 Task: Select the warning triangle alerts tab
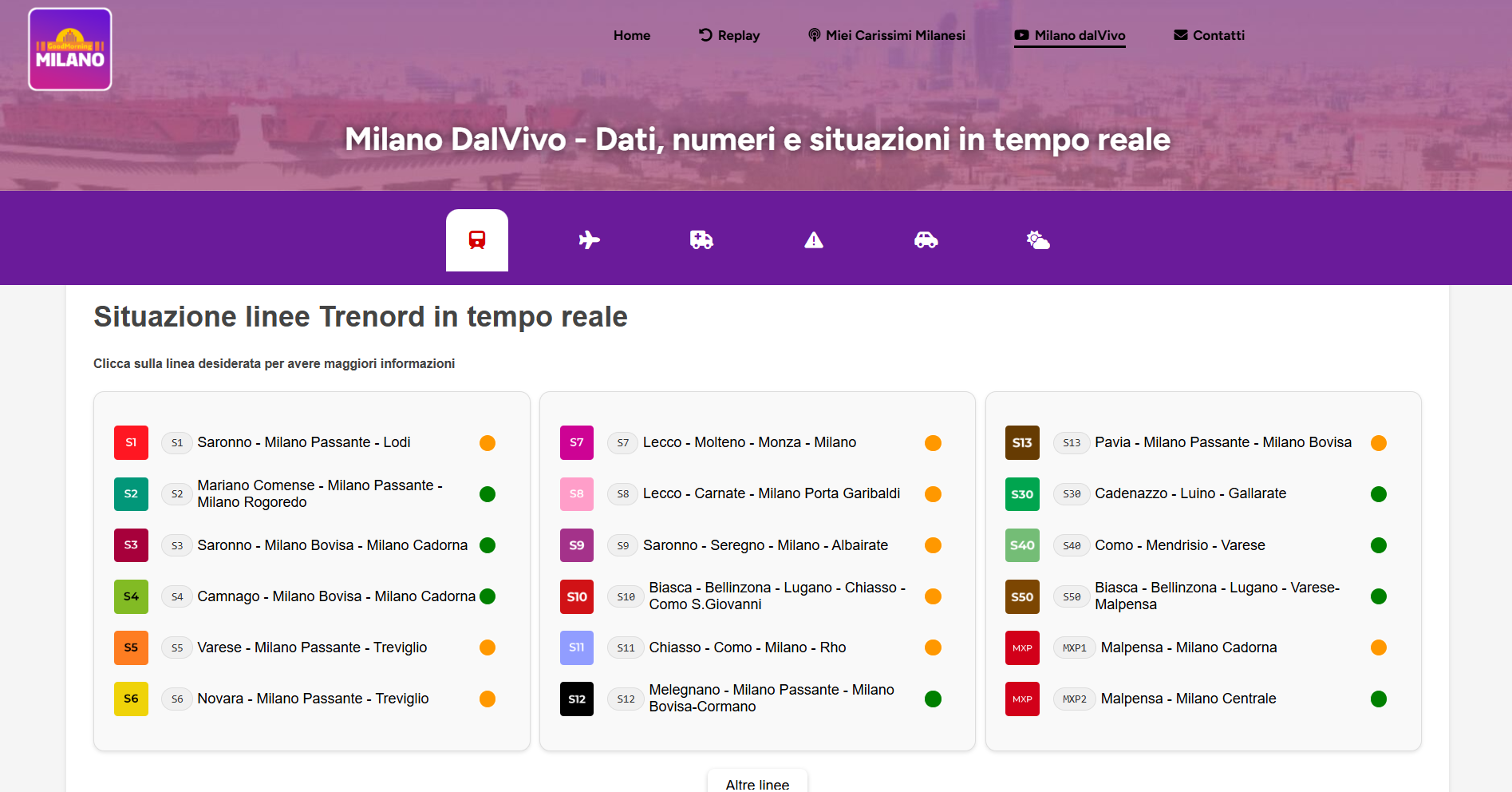(813, 240)
